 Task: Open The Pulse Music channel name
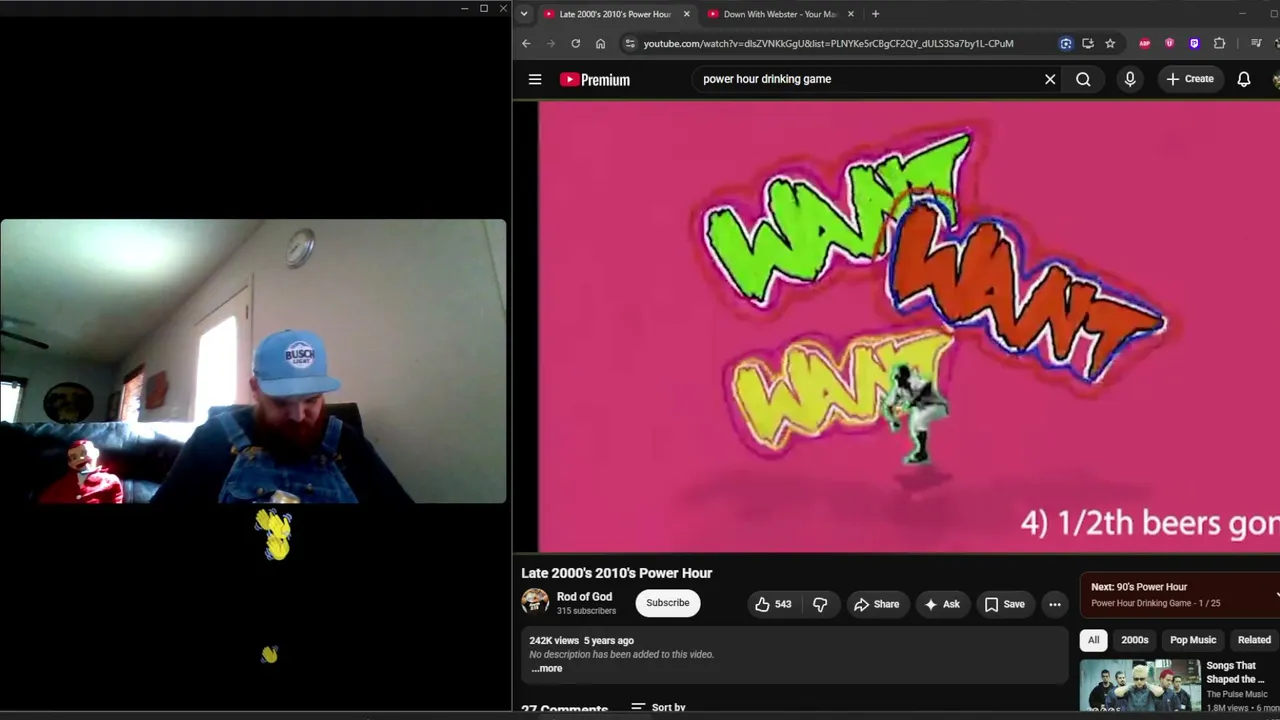pyautogui.click(x=1236, y=694)
